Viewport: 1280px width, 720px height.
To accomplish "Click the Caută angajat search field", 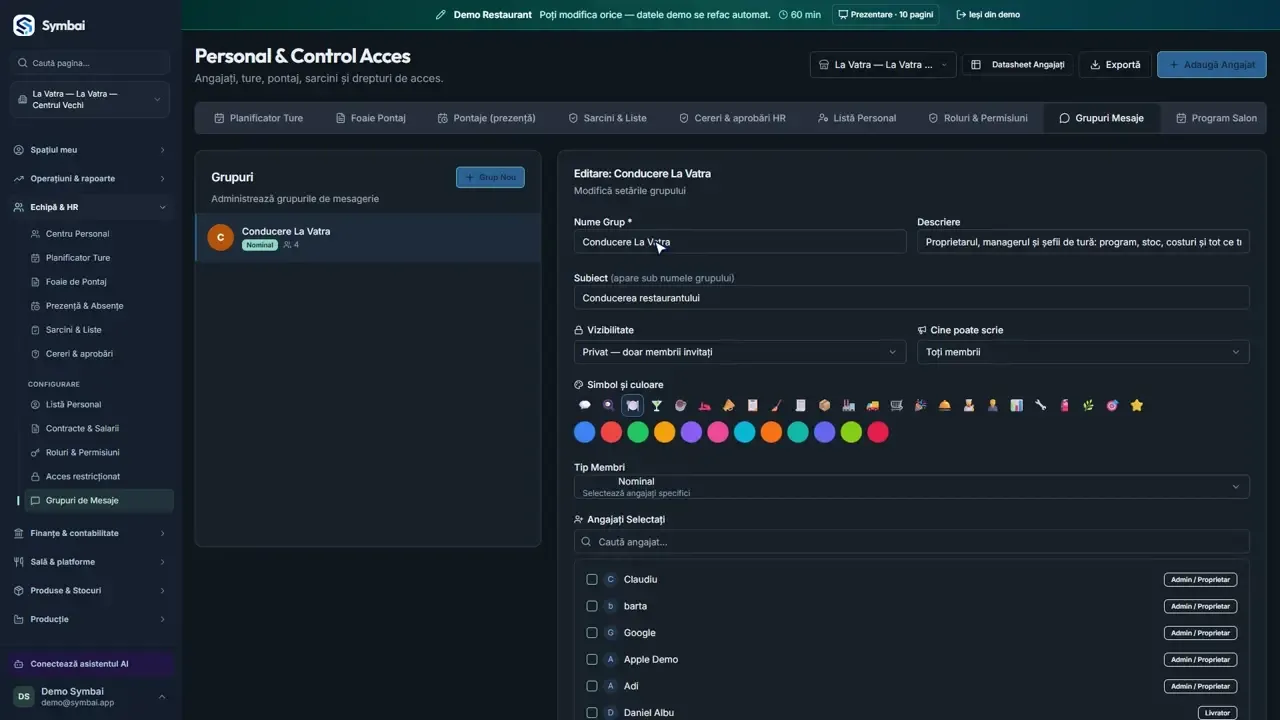I will [912, 542].
